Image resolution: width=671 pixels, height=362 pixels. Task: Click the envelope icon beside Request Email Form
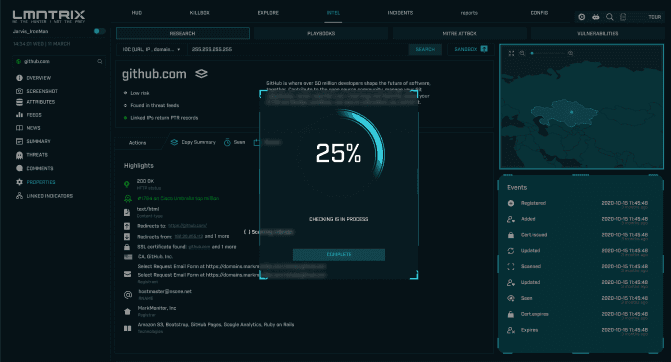pos(128,274)
